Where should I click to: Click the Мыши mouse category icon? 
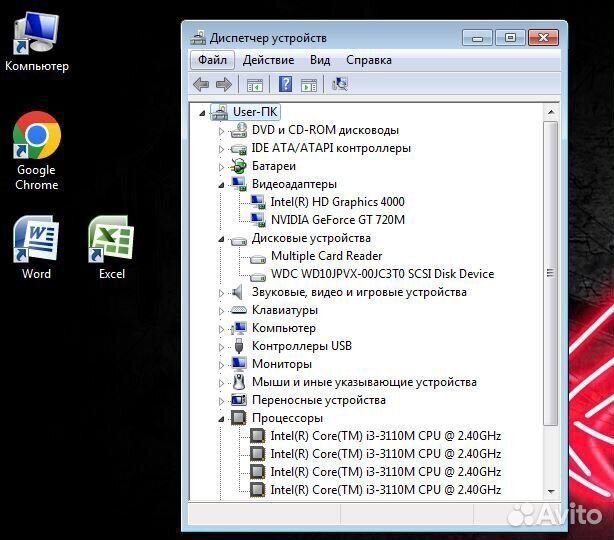pos(238,382)
